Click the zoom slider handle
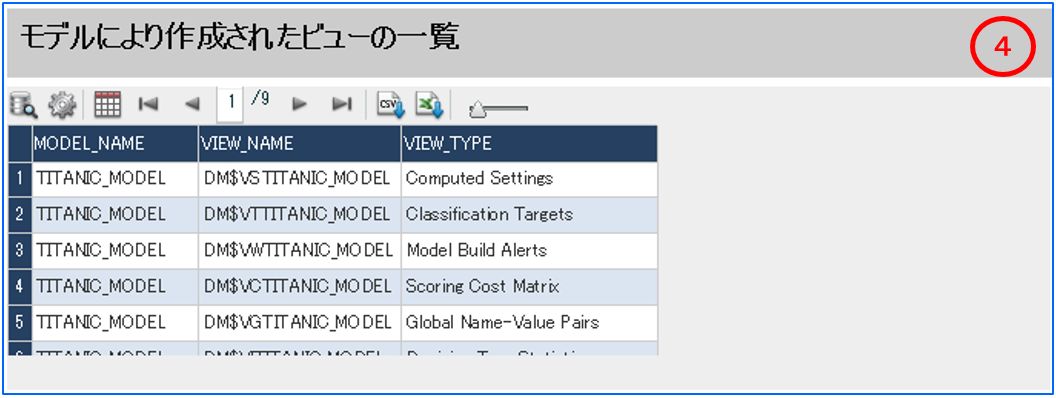The image size is (1056, 398). [477, 110]
